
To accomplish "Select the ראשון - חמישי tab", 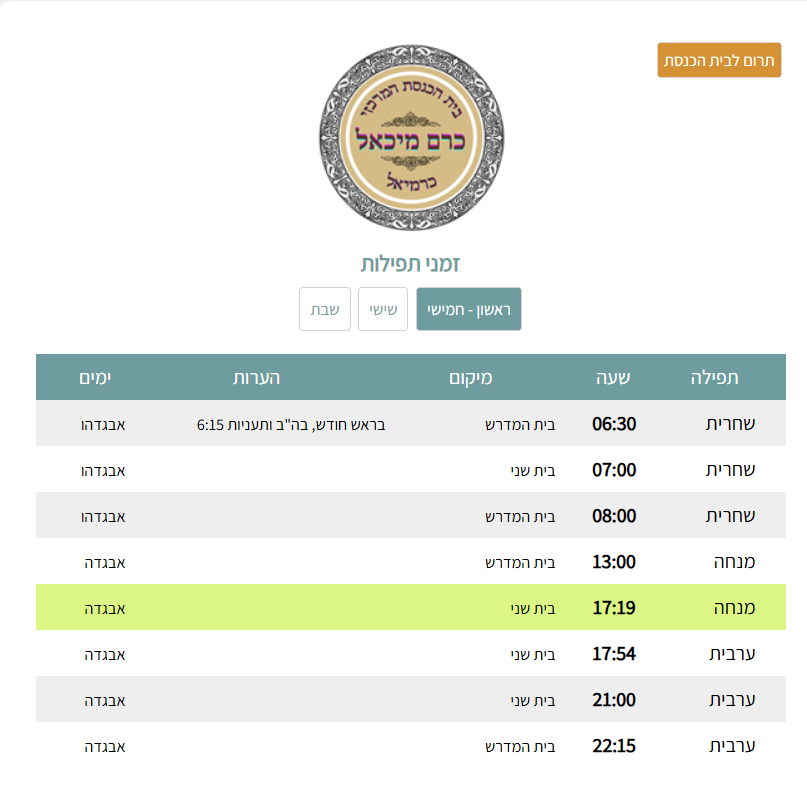I will 468,309.
